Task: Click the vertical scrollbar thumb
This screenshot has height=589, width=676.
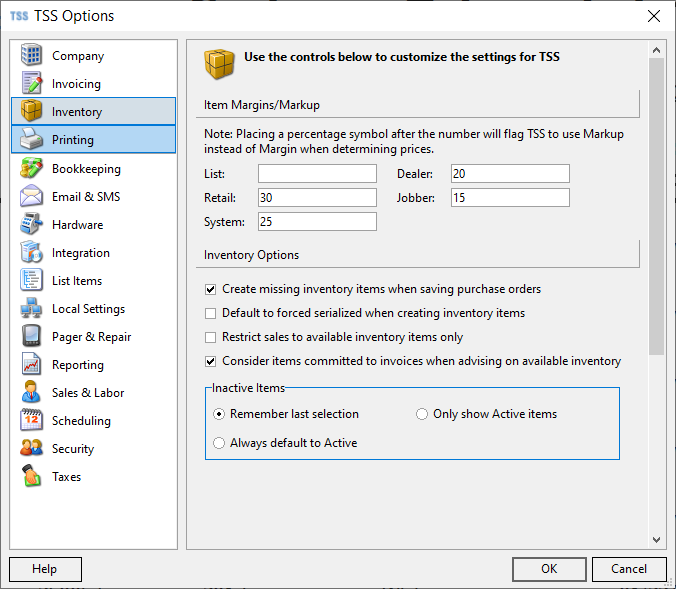Action: click(656, 207)
